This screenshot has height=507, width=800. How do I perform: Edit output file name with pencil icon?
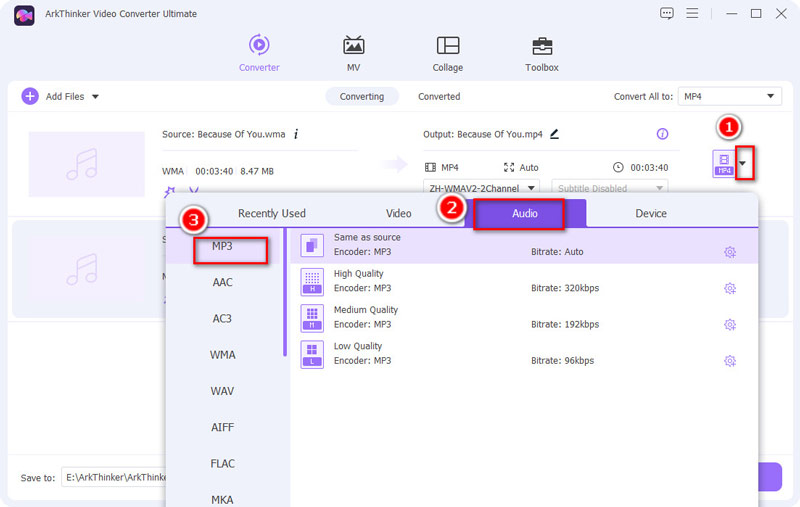tap(555, 134)
